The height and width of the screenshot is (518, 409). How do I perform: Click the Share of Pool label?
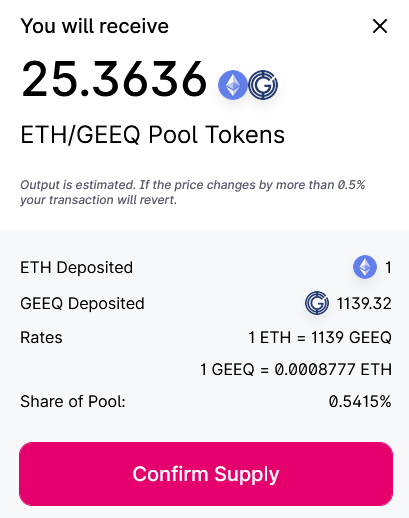[x=73, y=401]
